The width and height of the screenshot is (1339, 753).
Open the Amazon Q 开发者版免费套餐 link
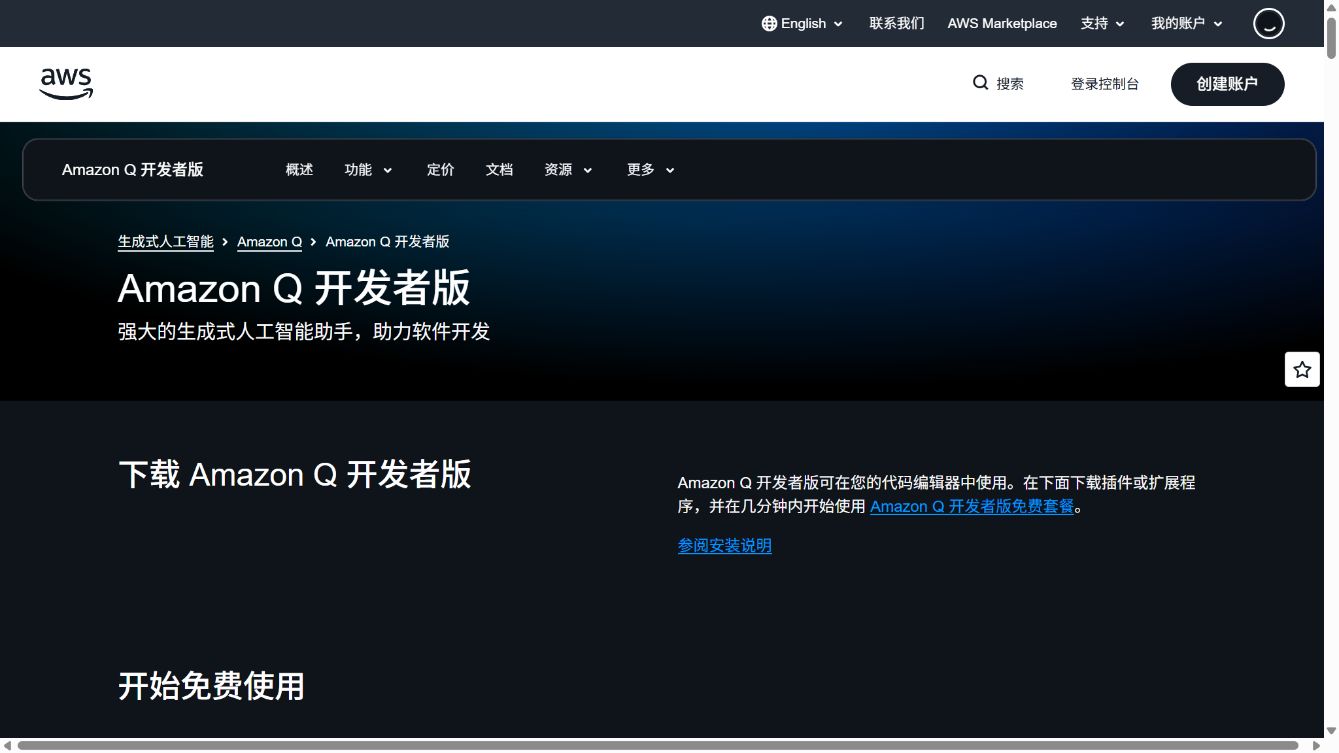pos(972,507)
